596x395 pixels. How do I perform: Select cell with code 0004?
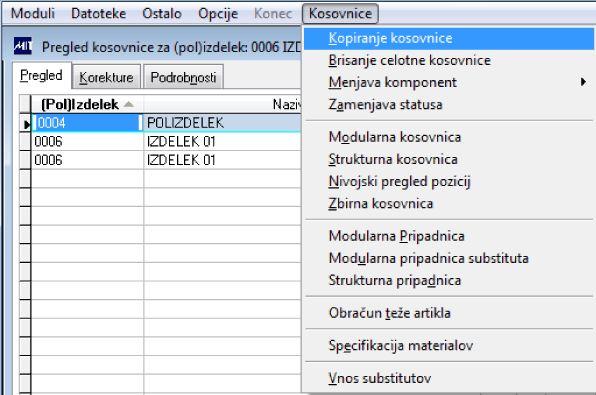click(87, 123)
